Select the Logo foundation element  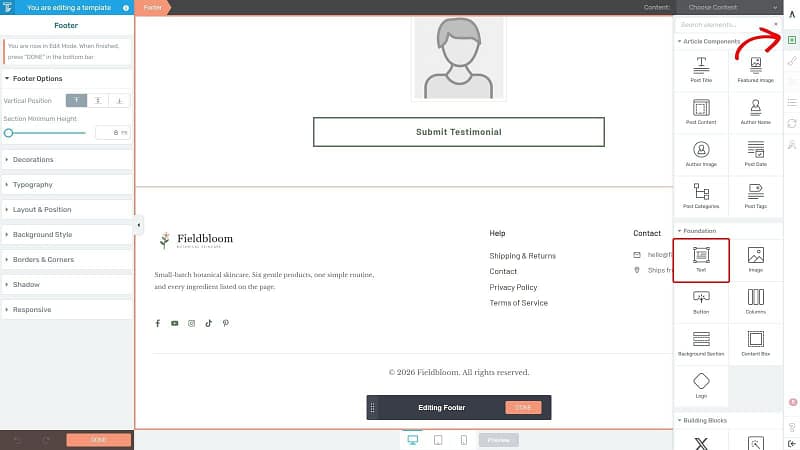pos(701,386)
